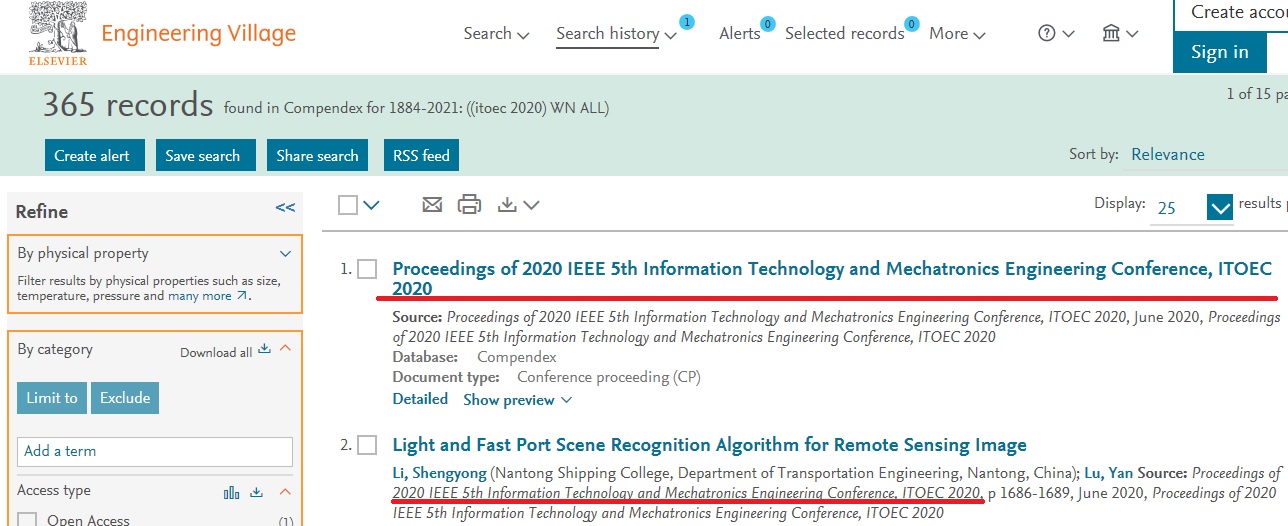Screen dimensions: 1288x526
Task: Download all category data icon
Action: (264, 349)
